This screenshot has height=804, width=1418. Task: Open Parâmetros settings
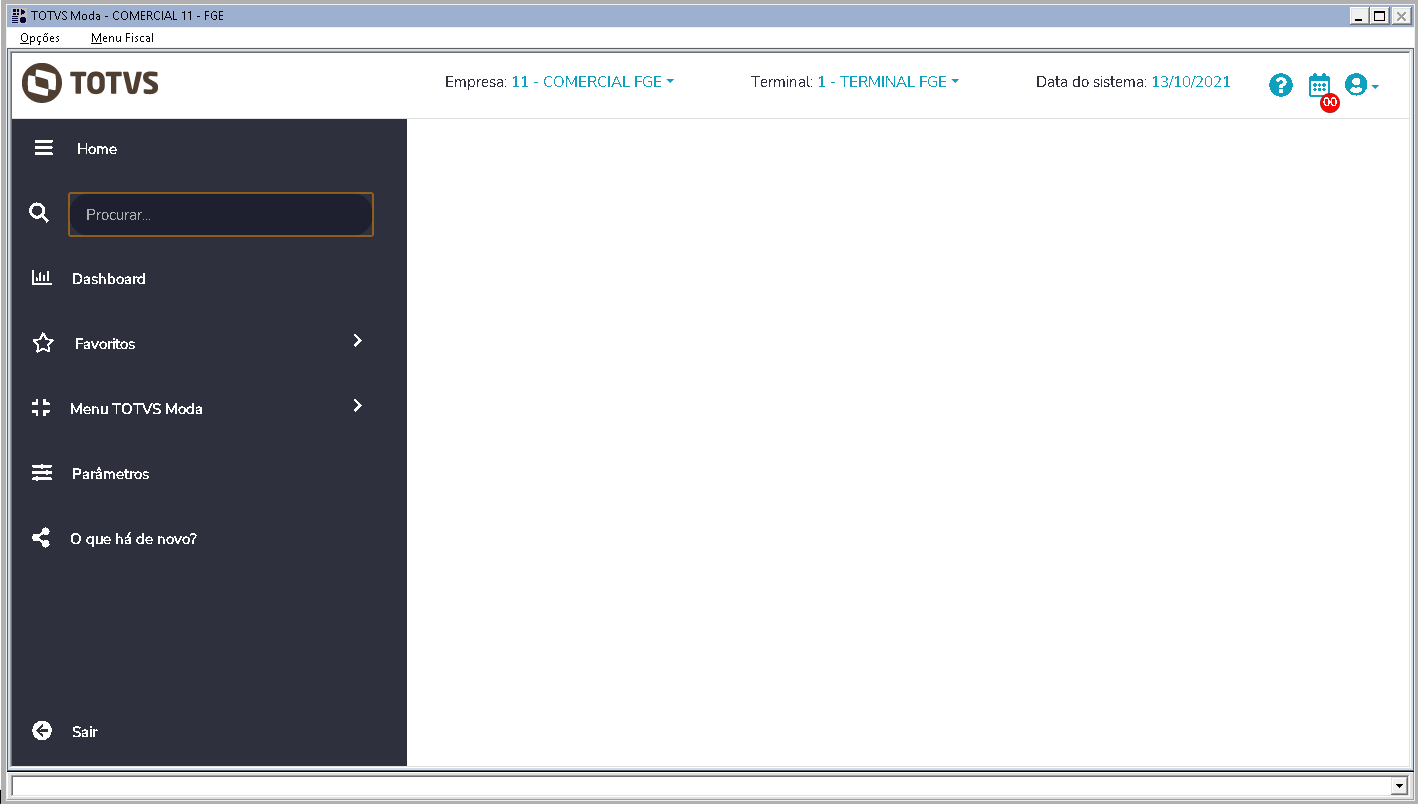111,474
